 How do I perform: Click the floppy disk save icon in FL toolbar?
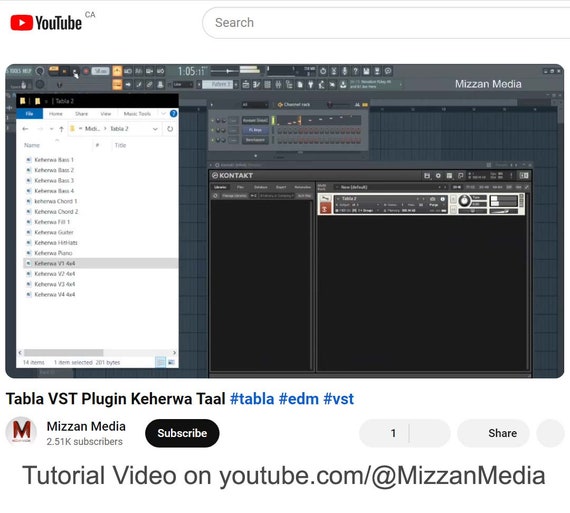click(x=366, y=71)
